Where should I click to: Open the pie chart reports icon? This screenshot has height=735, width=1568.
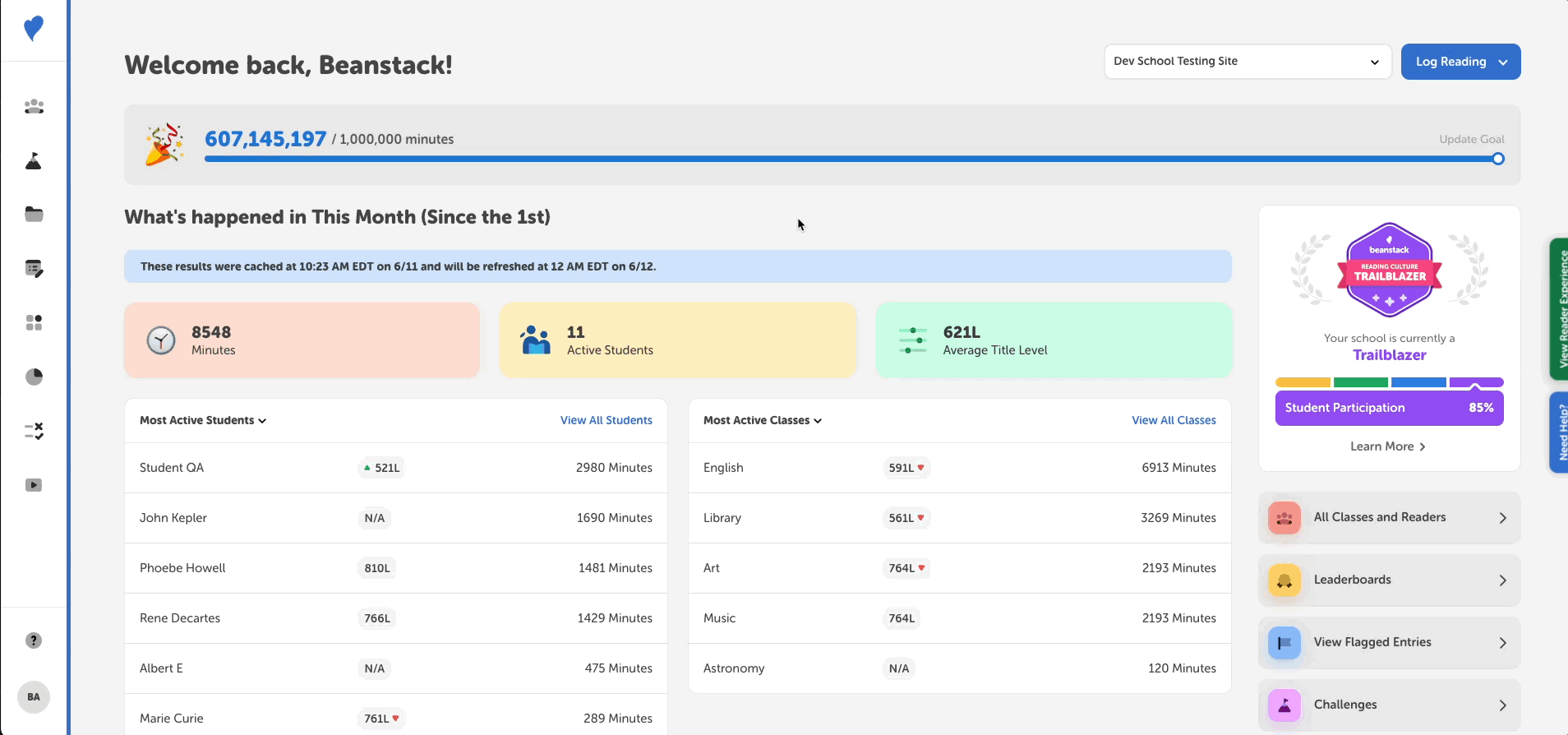coord(34,377)
